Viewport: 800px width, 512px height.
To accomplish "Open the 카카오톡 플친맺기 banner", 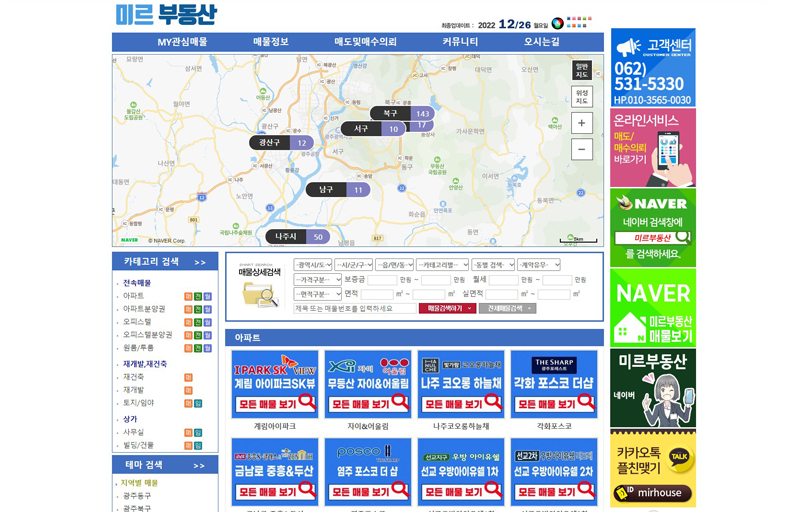I will [x=653, y=468].
